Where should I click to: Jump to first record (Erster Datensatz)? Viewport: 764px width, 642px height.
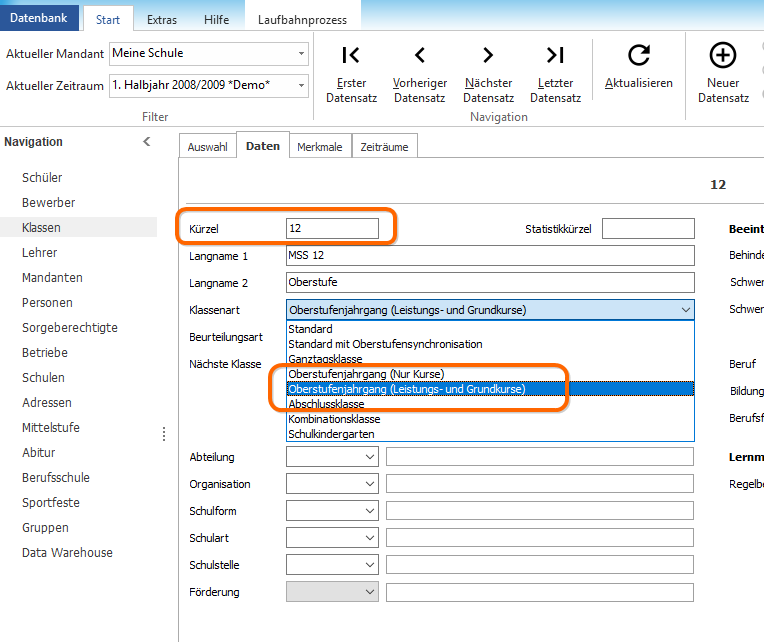coord(351,75)
